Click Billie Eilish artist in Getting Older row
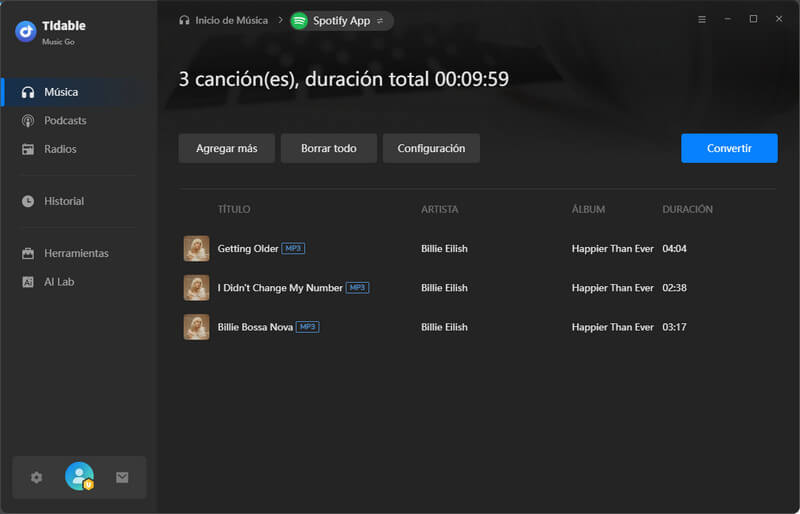This screenshot has height=514, width=800. [x=444, y=249]
